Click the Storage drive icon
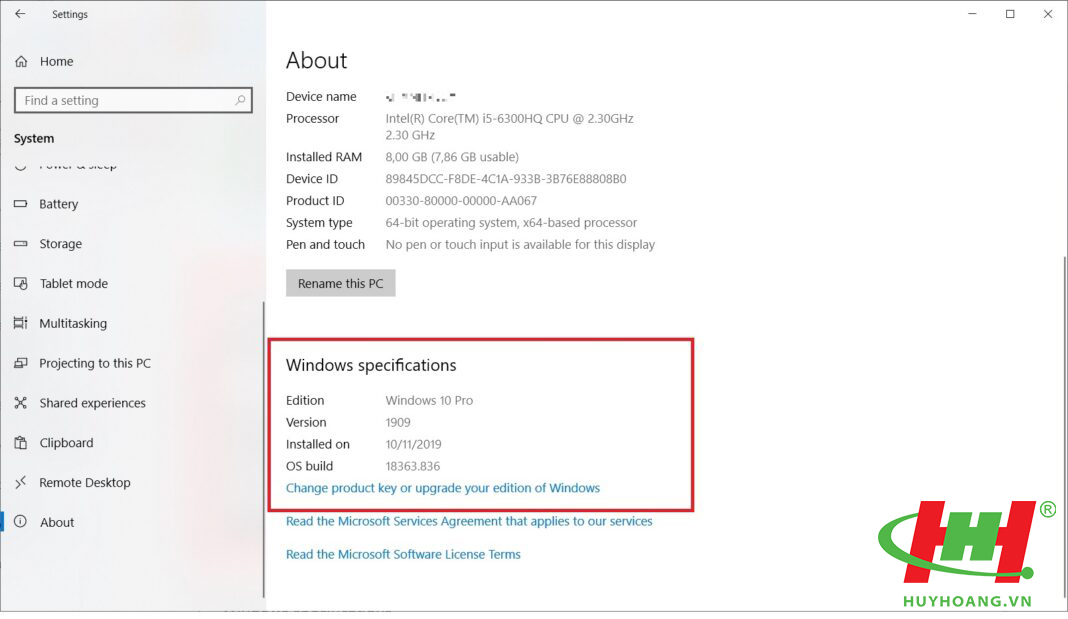 click(x=20, y=243)
